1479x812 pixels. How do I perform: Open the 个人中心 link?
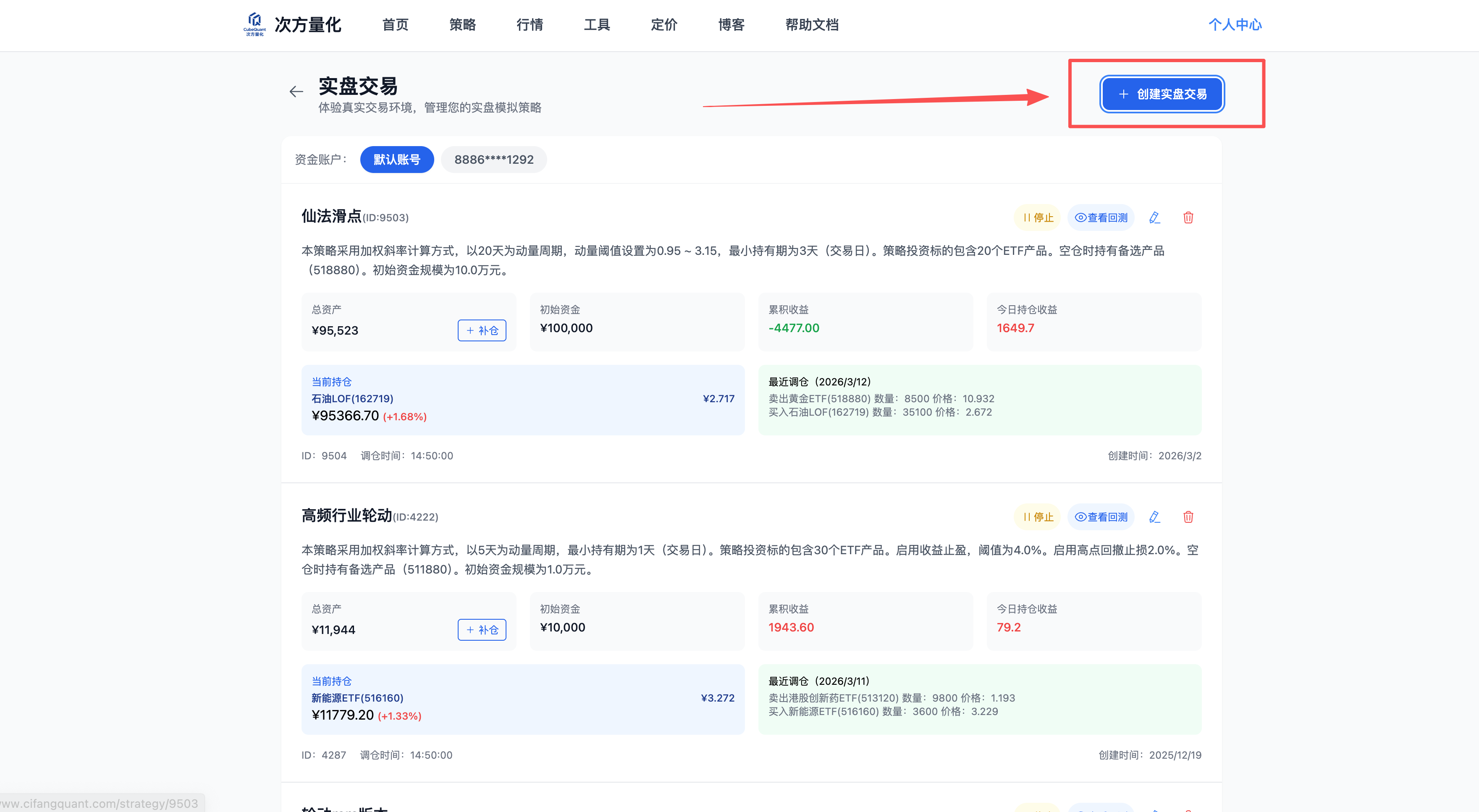(x=1235, y=25)
